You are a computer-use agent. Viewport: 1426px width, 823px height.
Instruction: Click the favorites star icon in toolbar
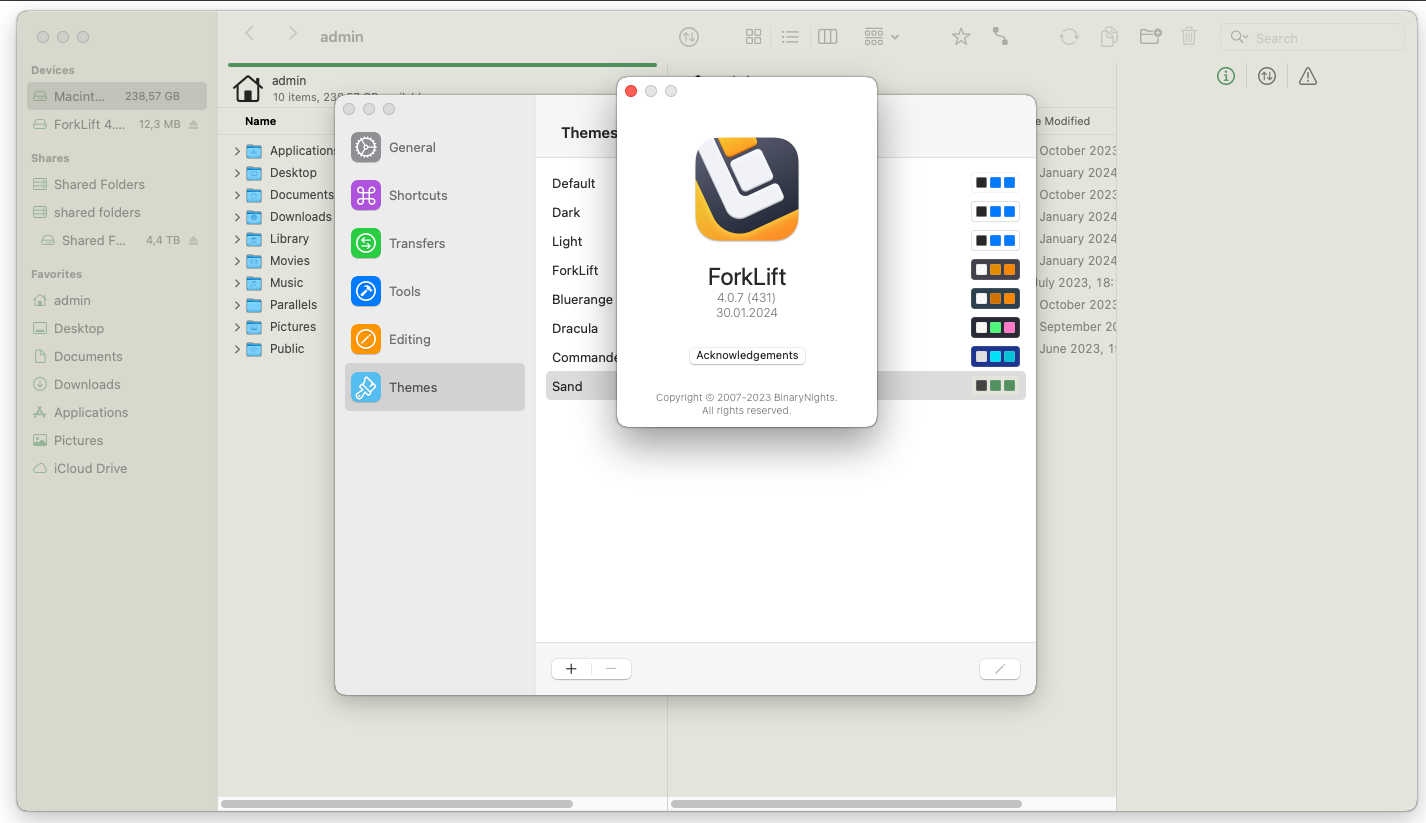[x=960, y=37]
